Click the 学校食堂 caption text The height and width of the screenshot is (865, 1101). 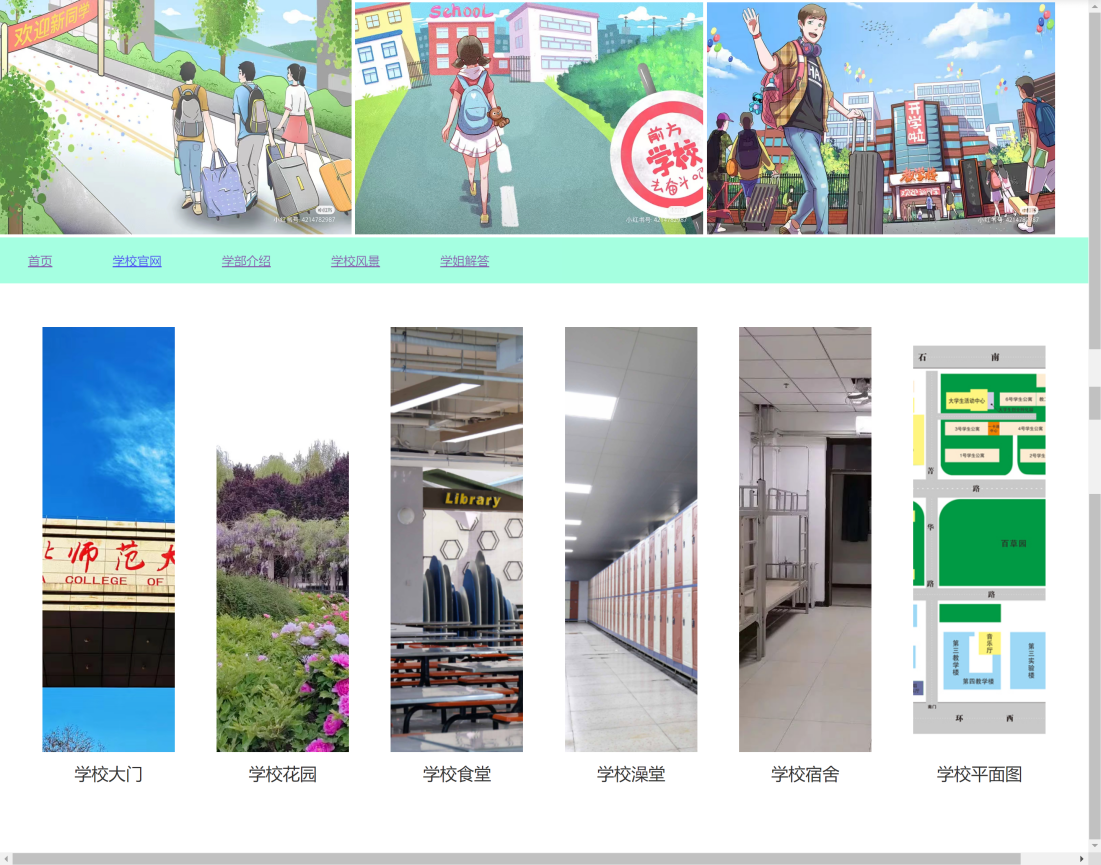[457, 774]
